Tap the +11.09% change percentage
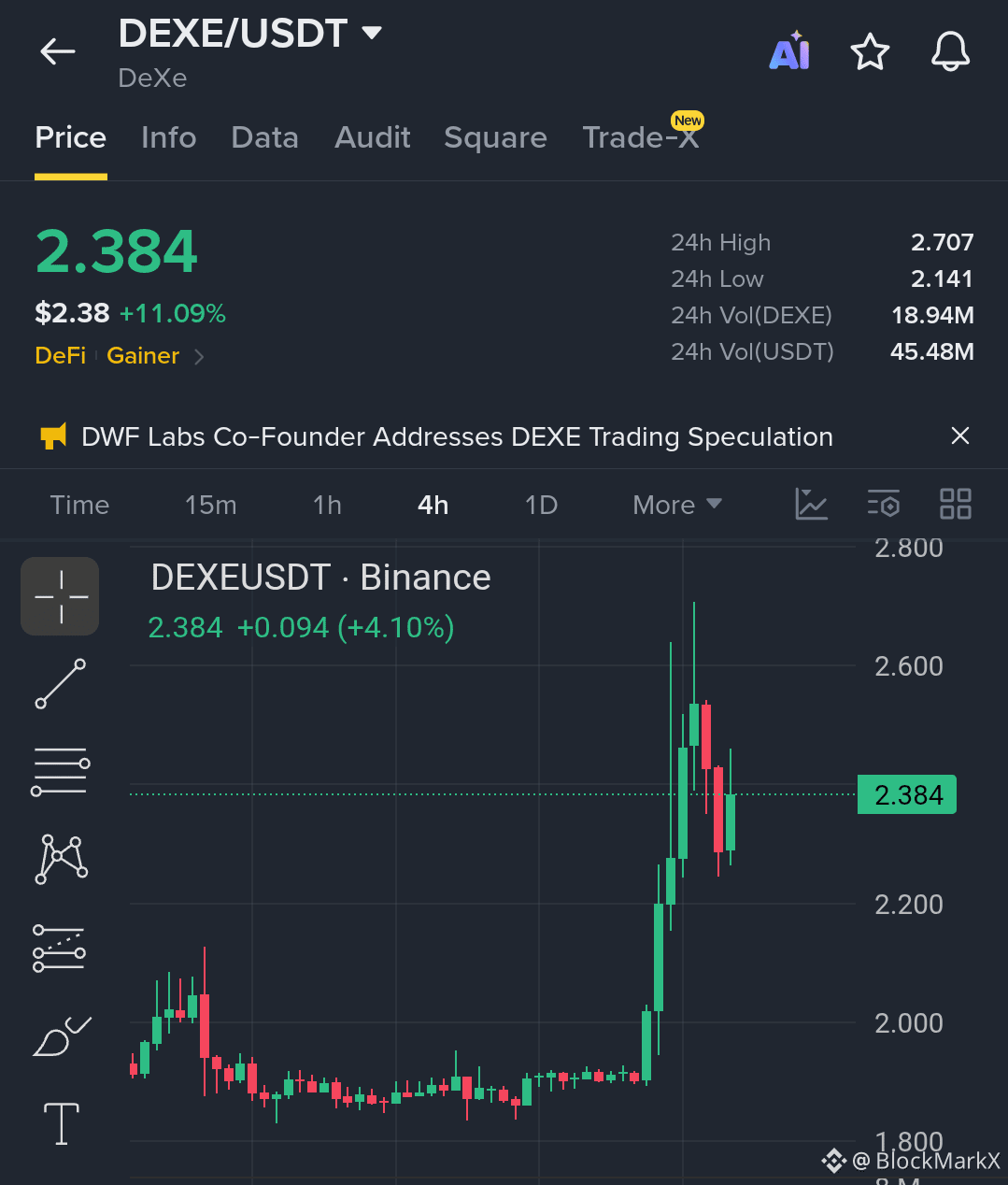This screenshot has height=1185, width=1008. coord(173,313)
